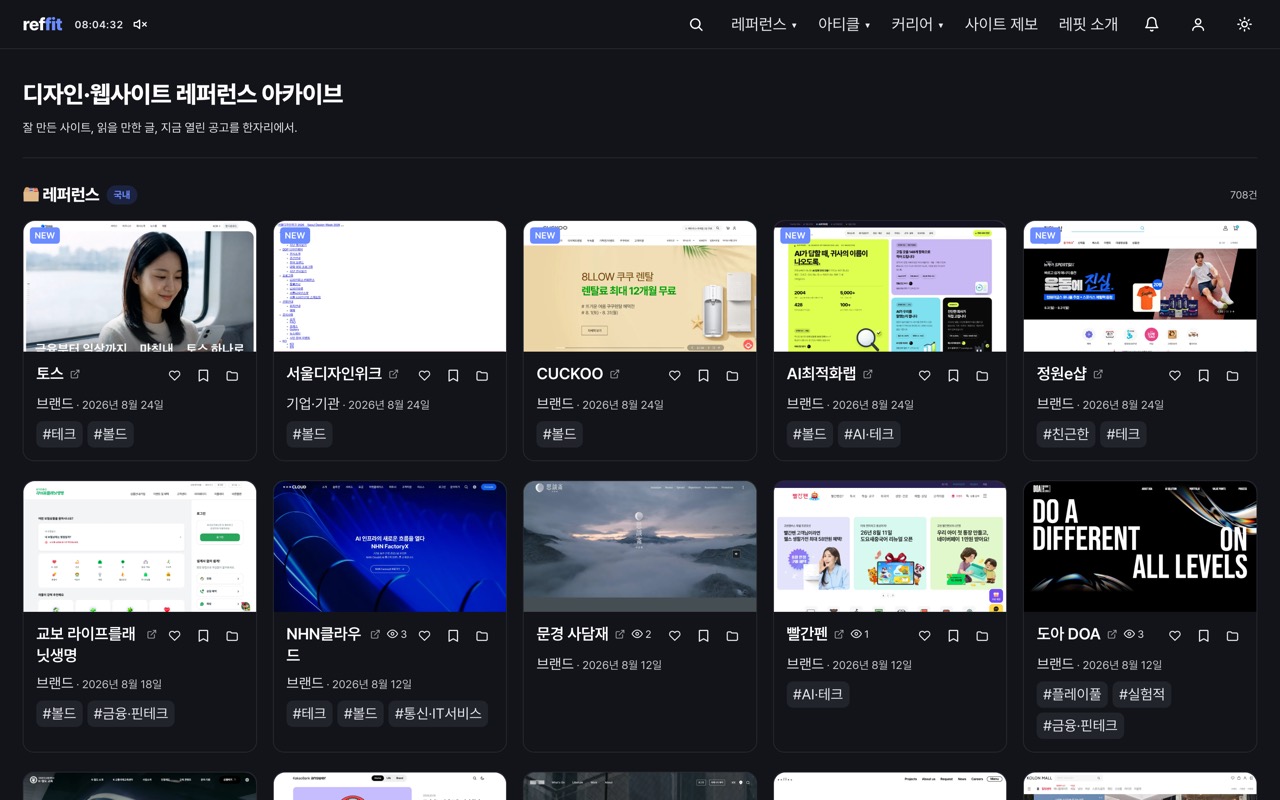Select the 708건 count text
The image size is (1280, 800).
[x=1243, y=195]
